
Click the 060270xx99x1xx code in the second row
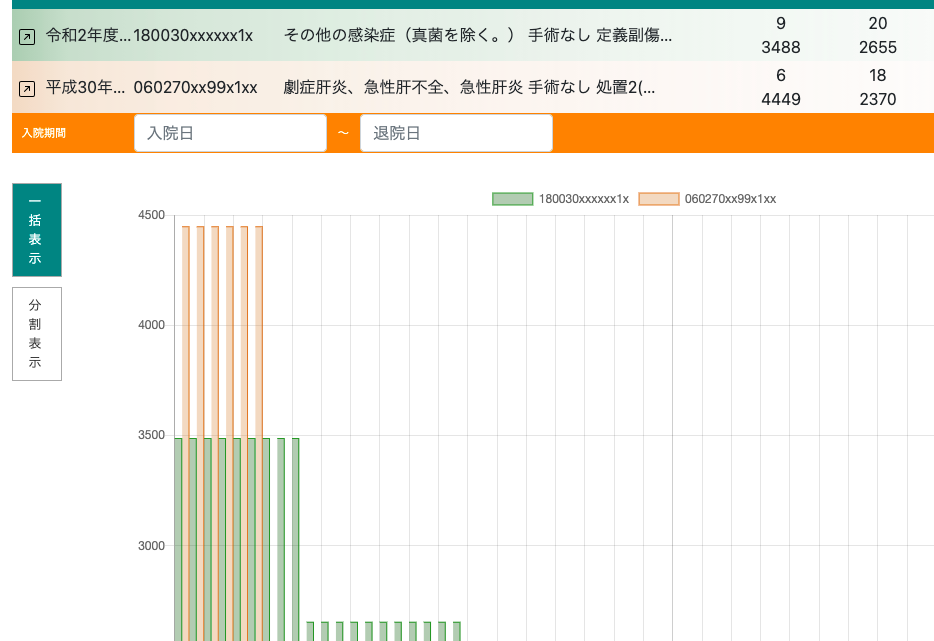[196, 88]
